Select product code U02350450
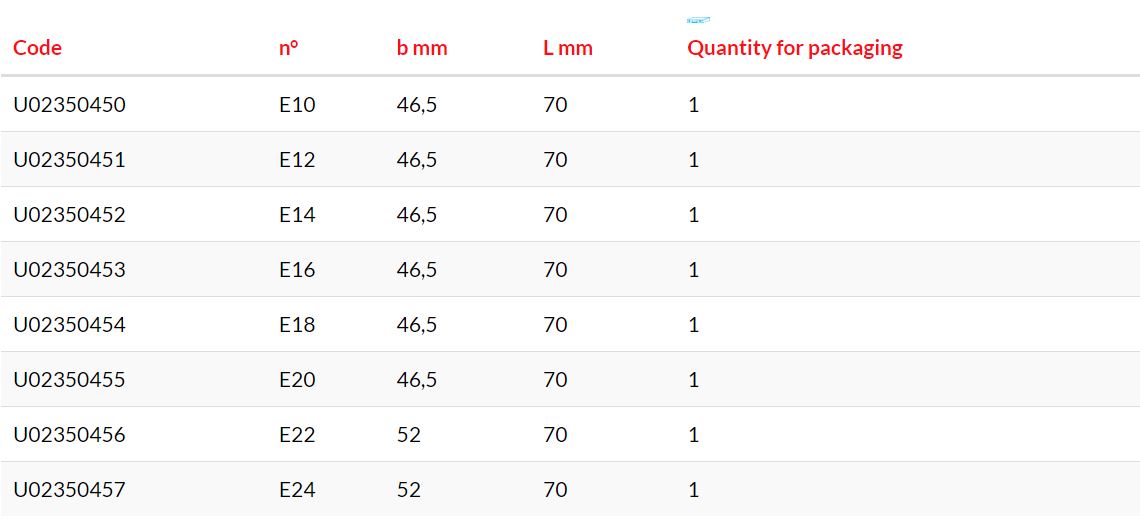 coord(69,105)
